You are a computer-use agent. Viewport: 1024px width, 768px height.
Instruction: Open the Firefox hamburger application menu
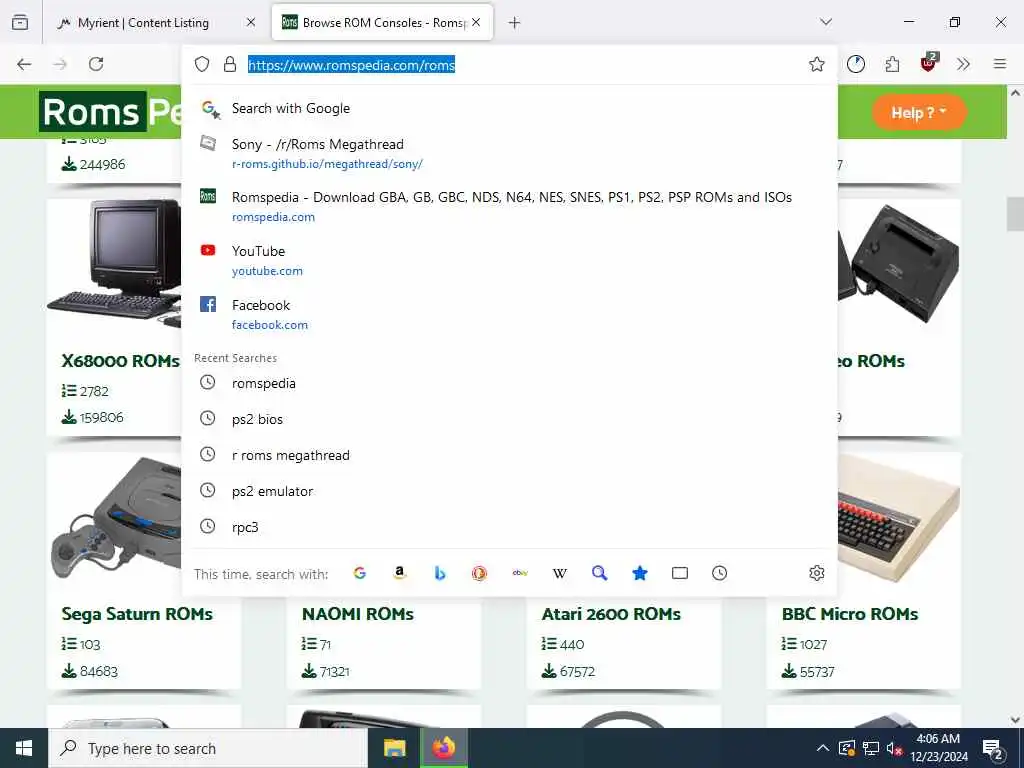click(x=1000, y=64)
